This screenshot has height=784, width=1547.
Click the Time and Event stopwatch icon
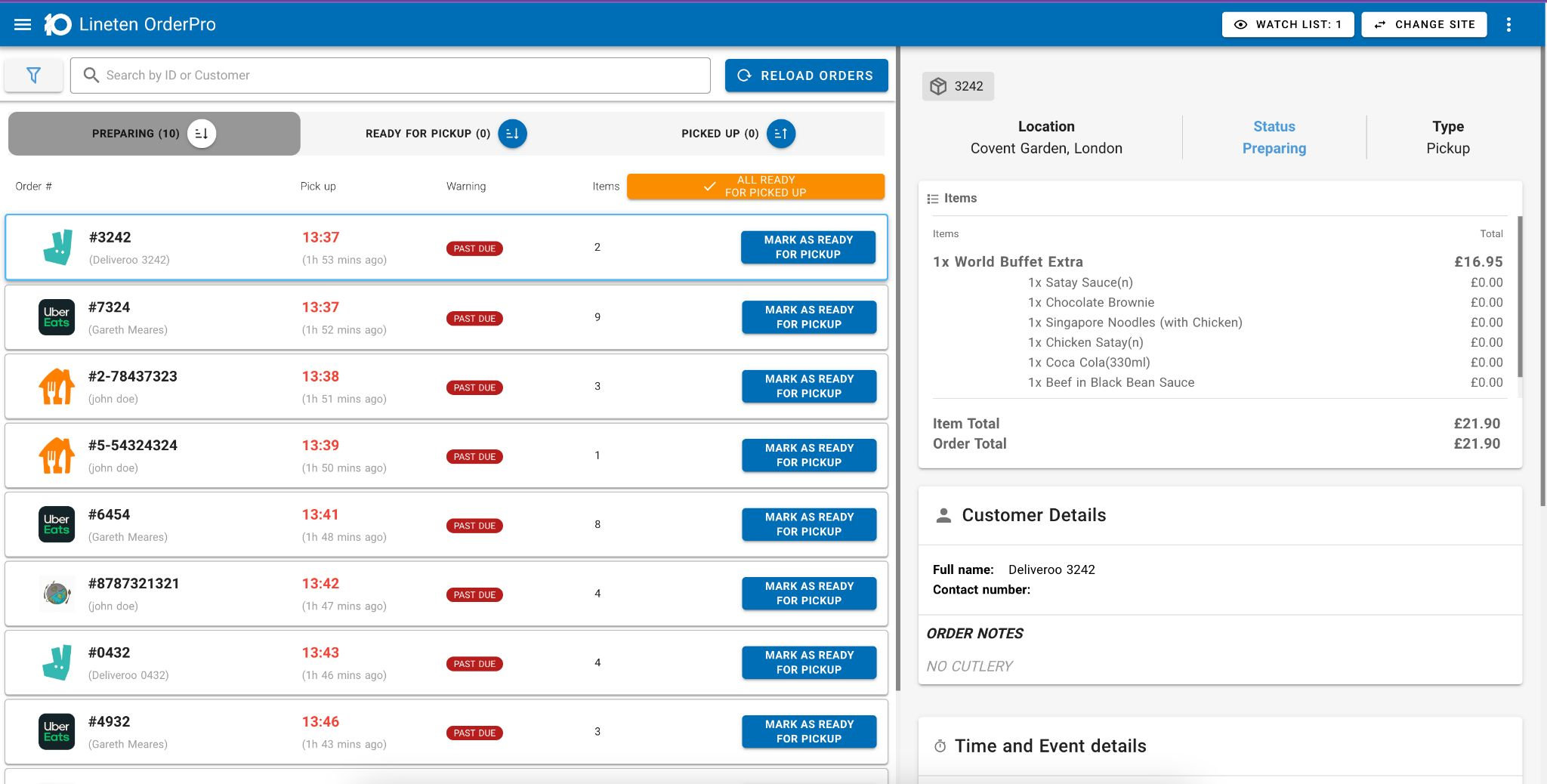pos(940,746)
